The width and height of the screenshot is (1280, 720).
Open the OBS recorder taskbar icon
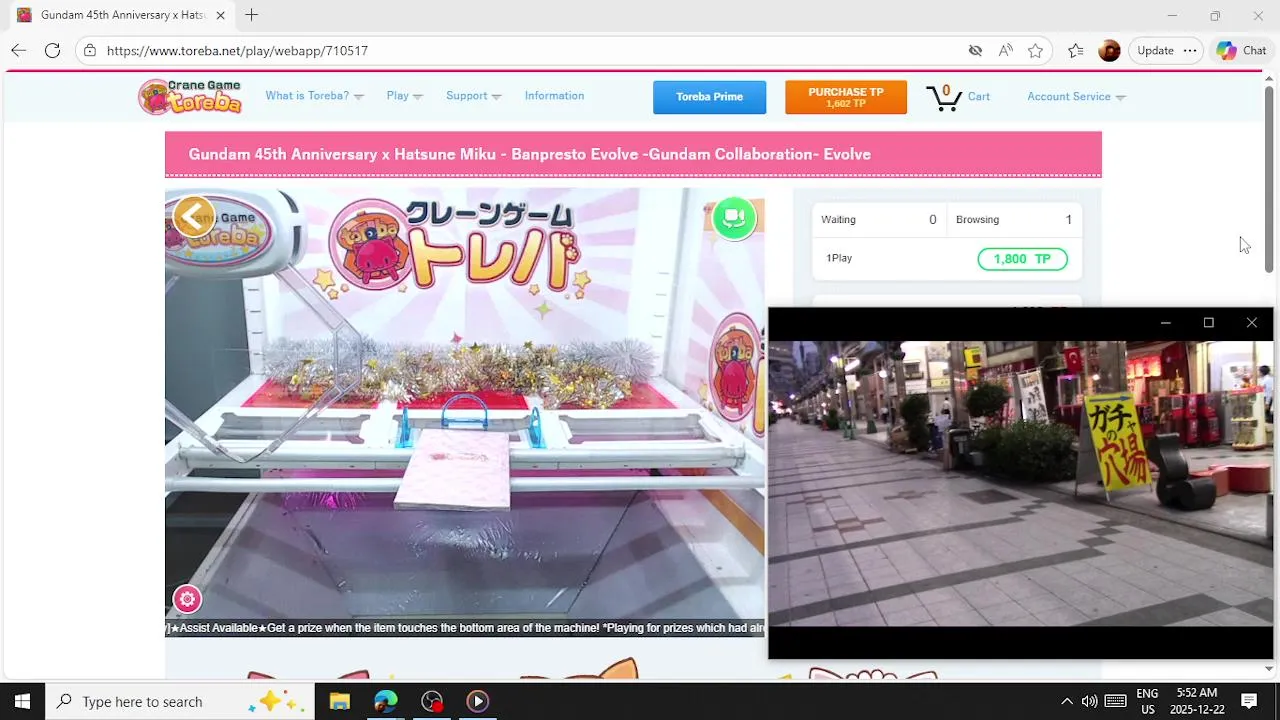click(x=431, y=701)
